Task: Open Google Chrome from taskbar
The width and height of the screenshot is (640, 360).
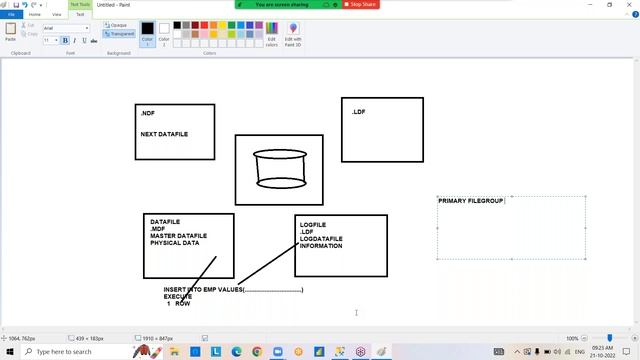Action: 257,351
